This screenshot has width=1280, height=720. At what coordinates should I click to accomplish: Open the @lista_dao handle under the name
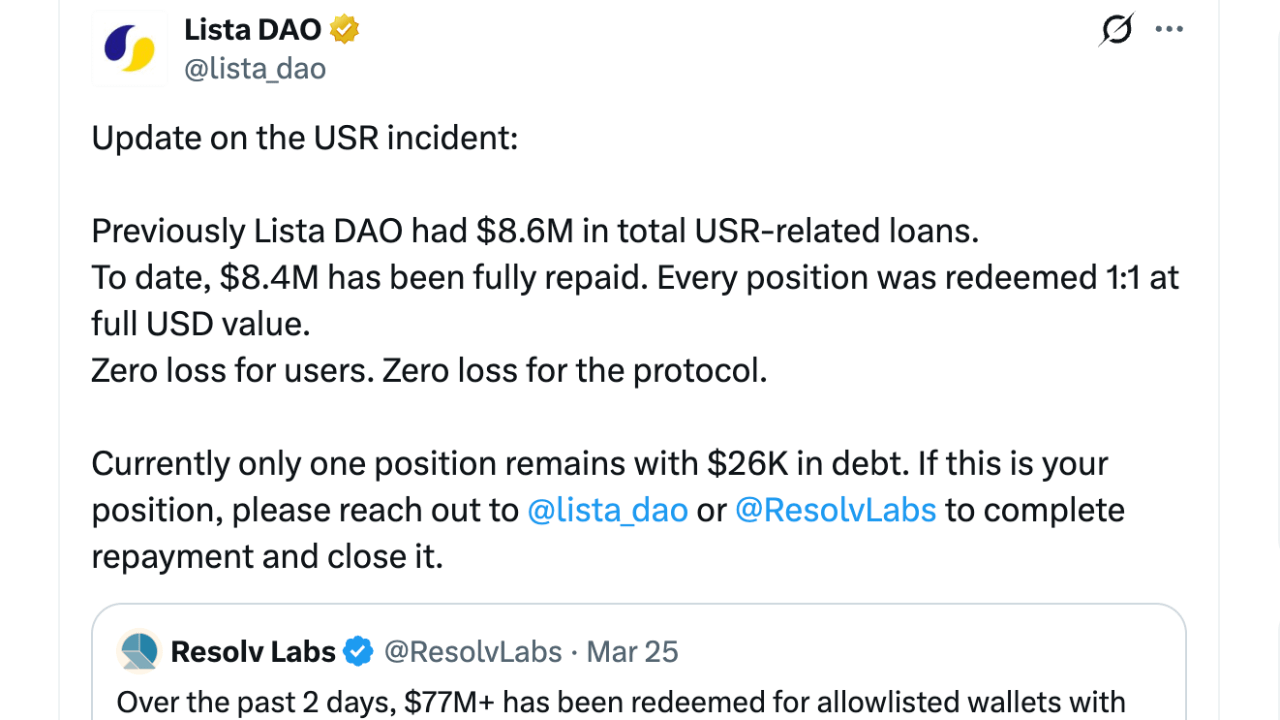coord(255,68)
